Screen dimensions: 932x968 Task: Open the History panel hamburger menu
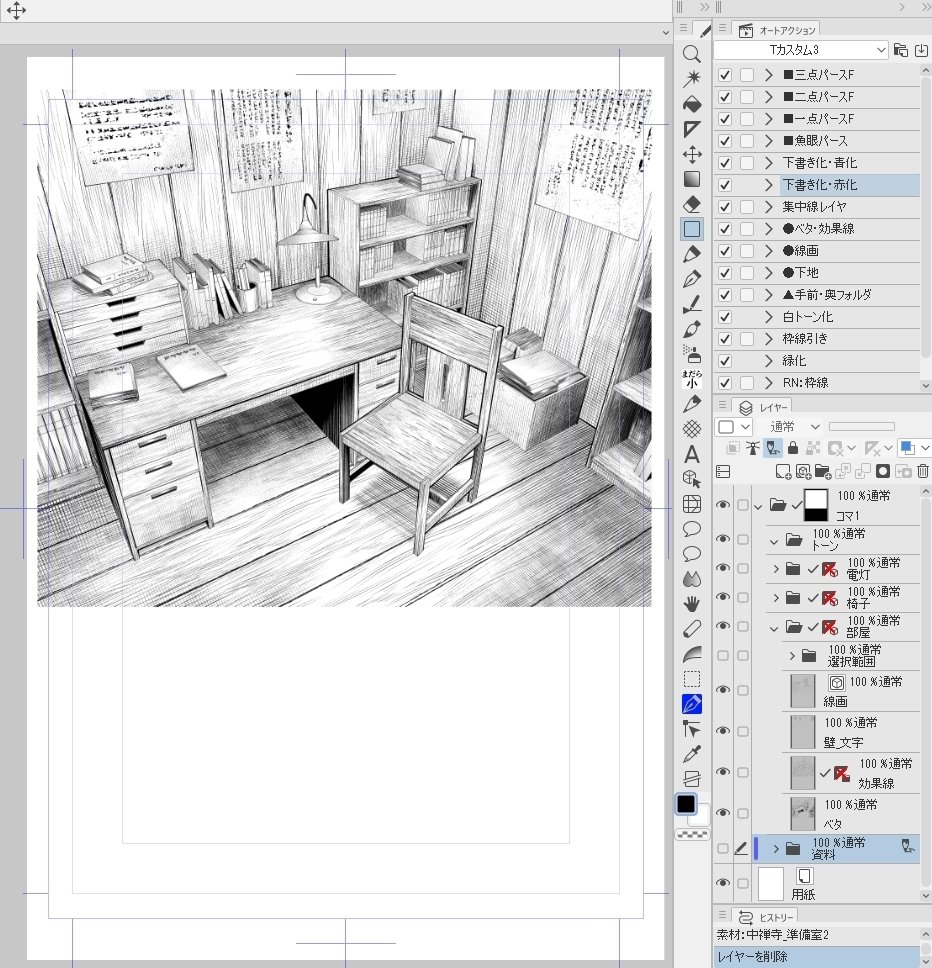pyautogui.click(x=722, y=914)
